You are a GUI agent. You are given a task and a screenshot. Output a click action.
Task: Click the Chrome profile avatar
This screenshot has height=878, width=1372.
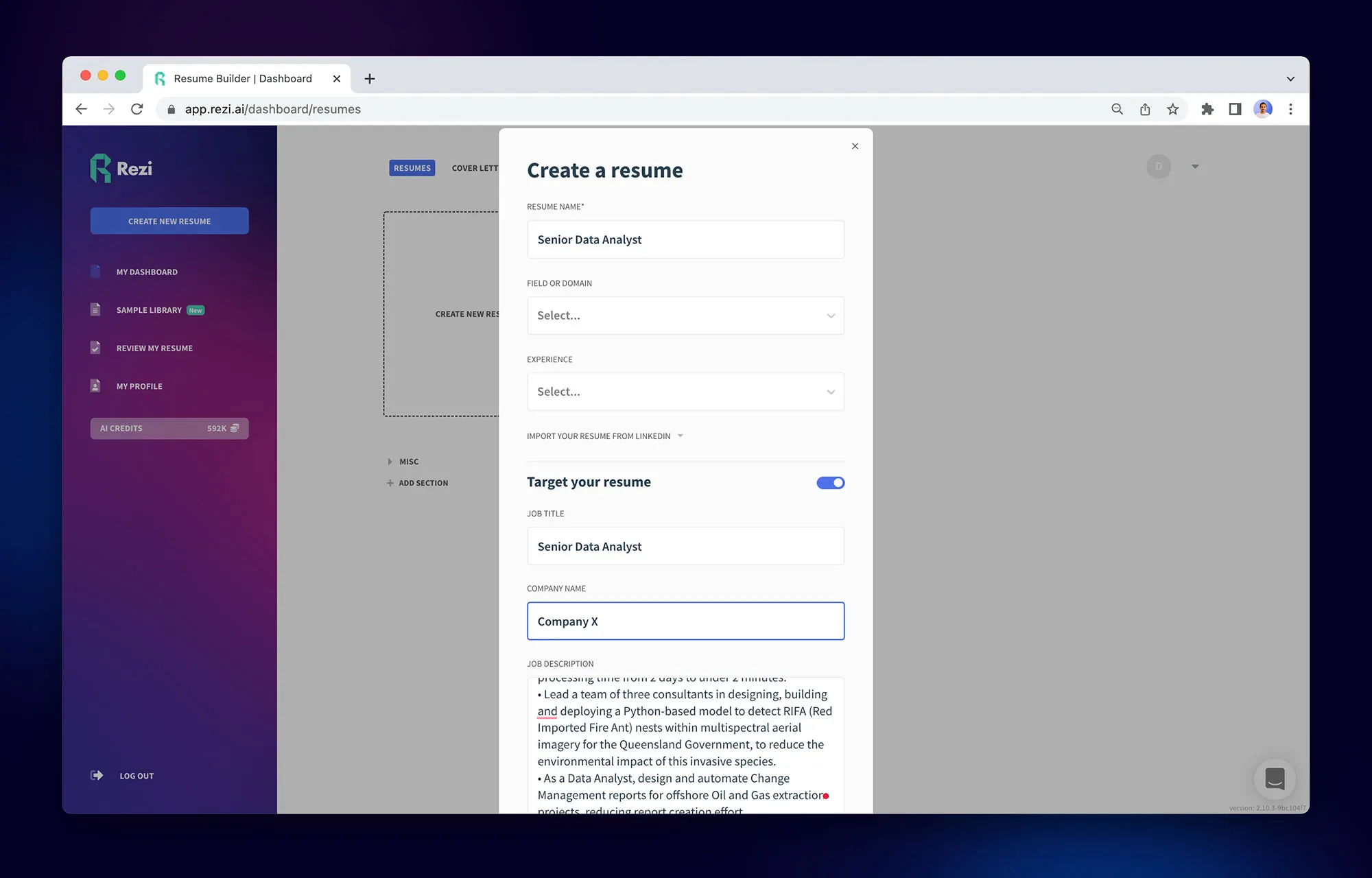pos(1263,109)
